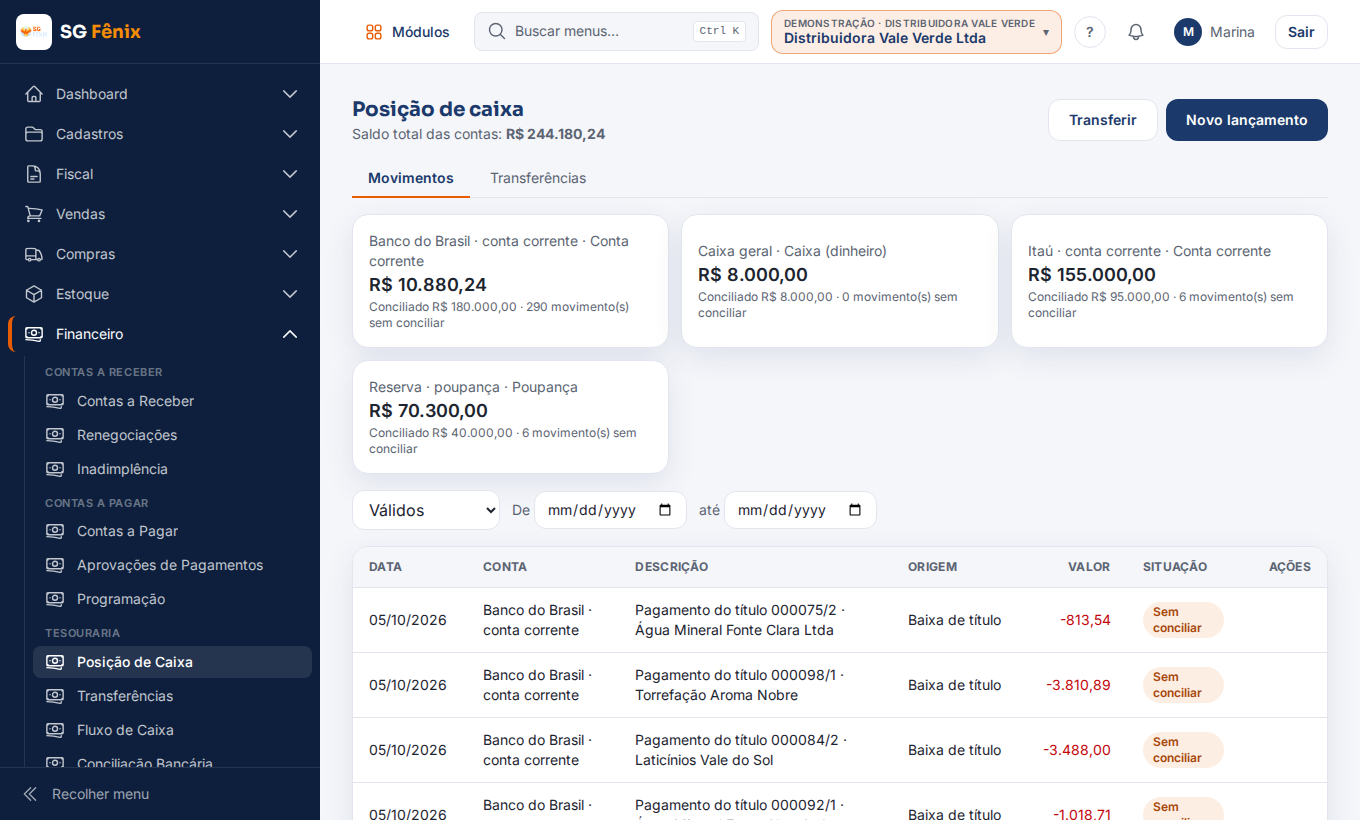The image size is (1360, 820).
Task: Click the Vendas shopping cart icon
Action: pyautogui.click(x=34, y=214)
